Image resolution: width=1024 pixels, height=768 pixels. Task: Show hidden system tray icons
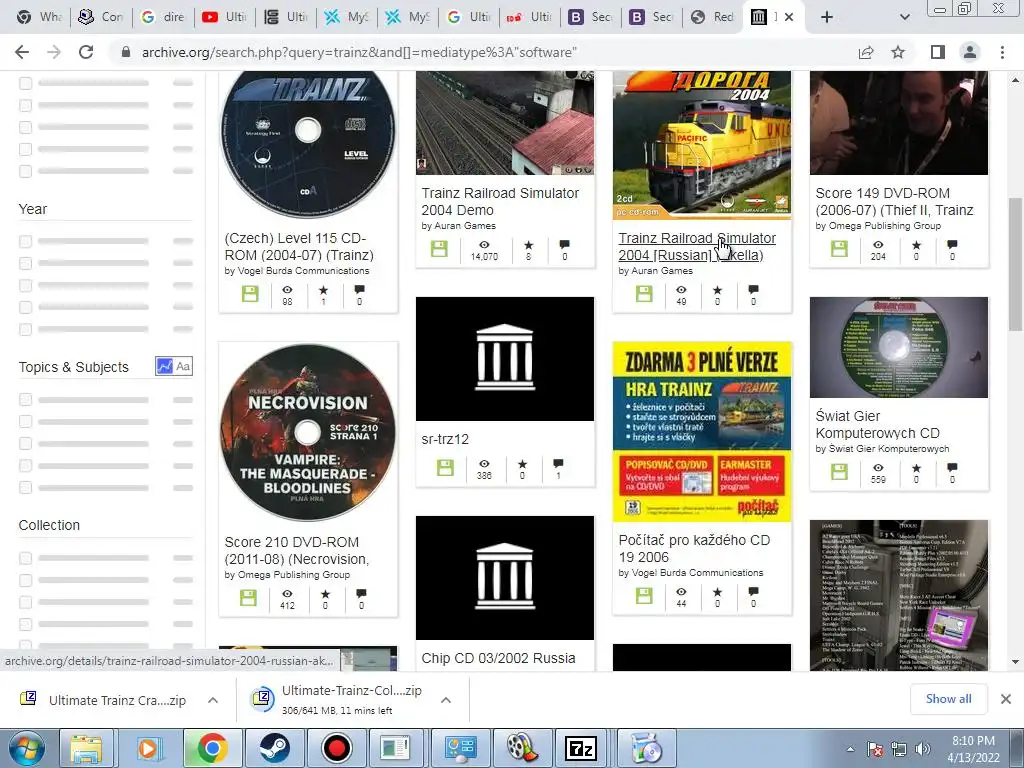tap(850, 749)
